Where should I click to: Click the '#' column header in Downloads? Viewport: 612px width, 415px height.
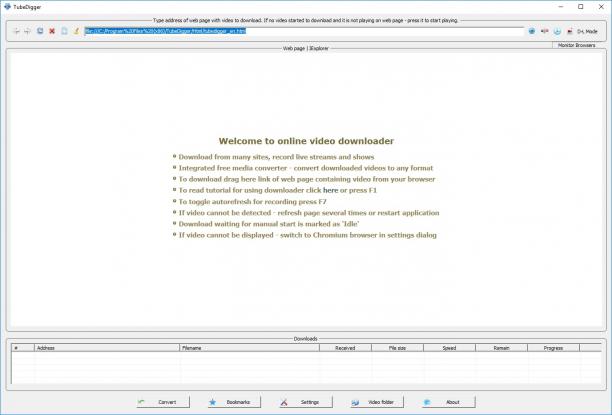pyautogui.click(x=23, y=348)
